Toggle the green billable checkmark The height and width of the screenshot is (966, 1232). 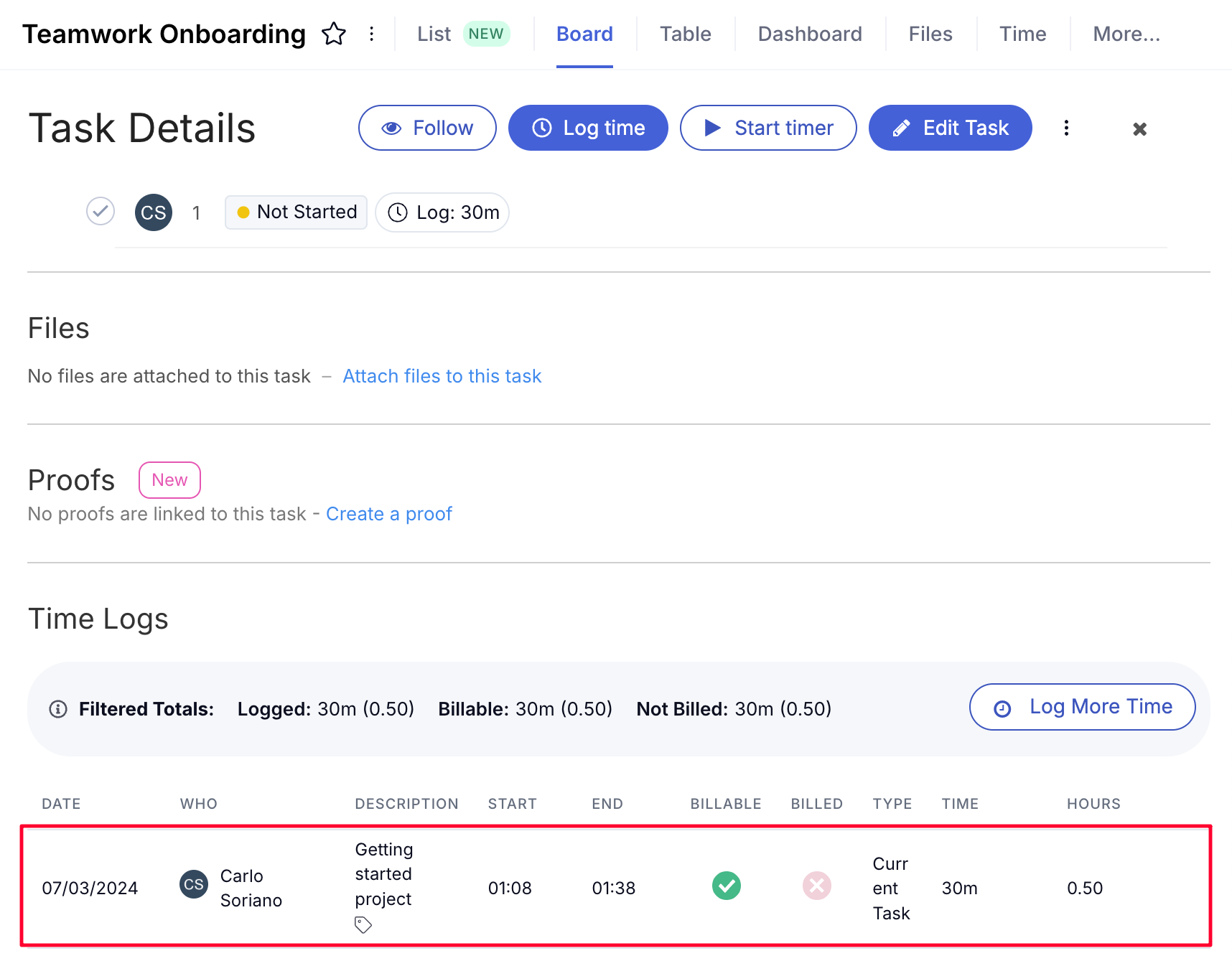(x=727, y=886)
